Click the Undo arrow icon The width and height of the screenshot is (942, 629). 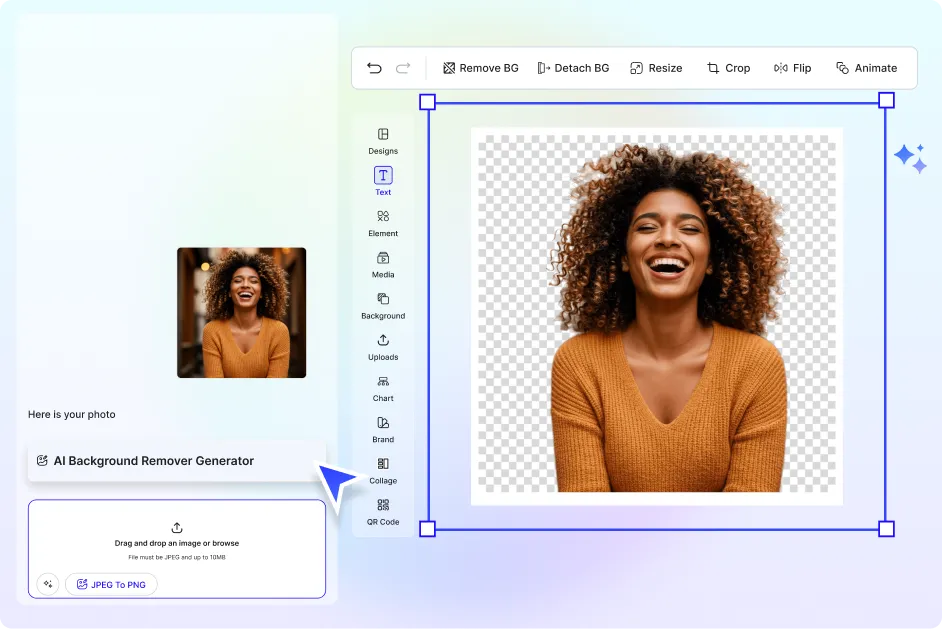coord(374,68)
